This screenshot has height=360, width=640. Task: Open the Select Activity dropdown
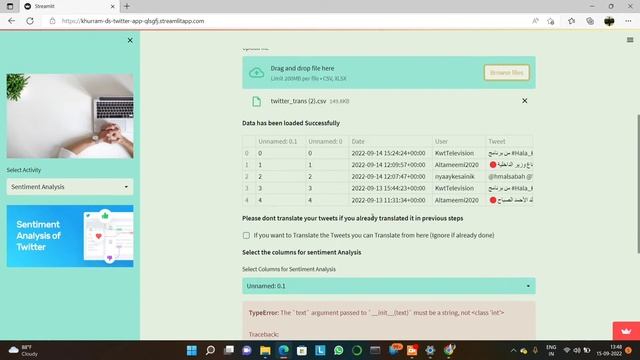[70, 187]
